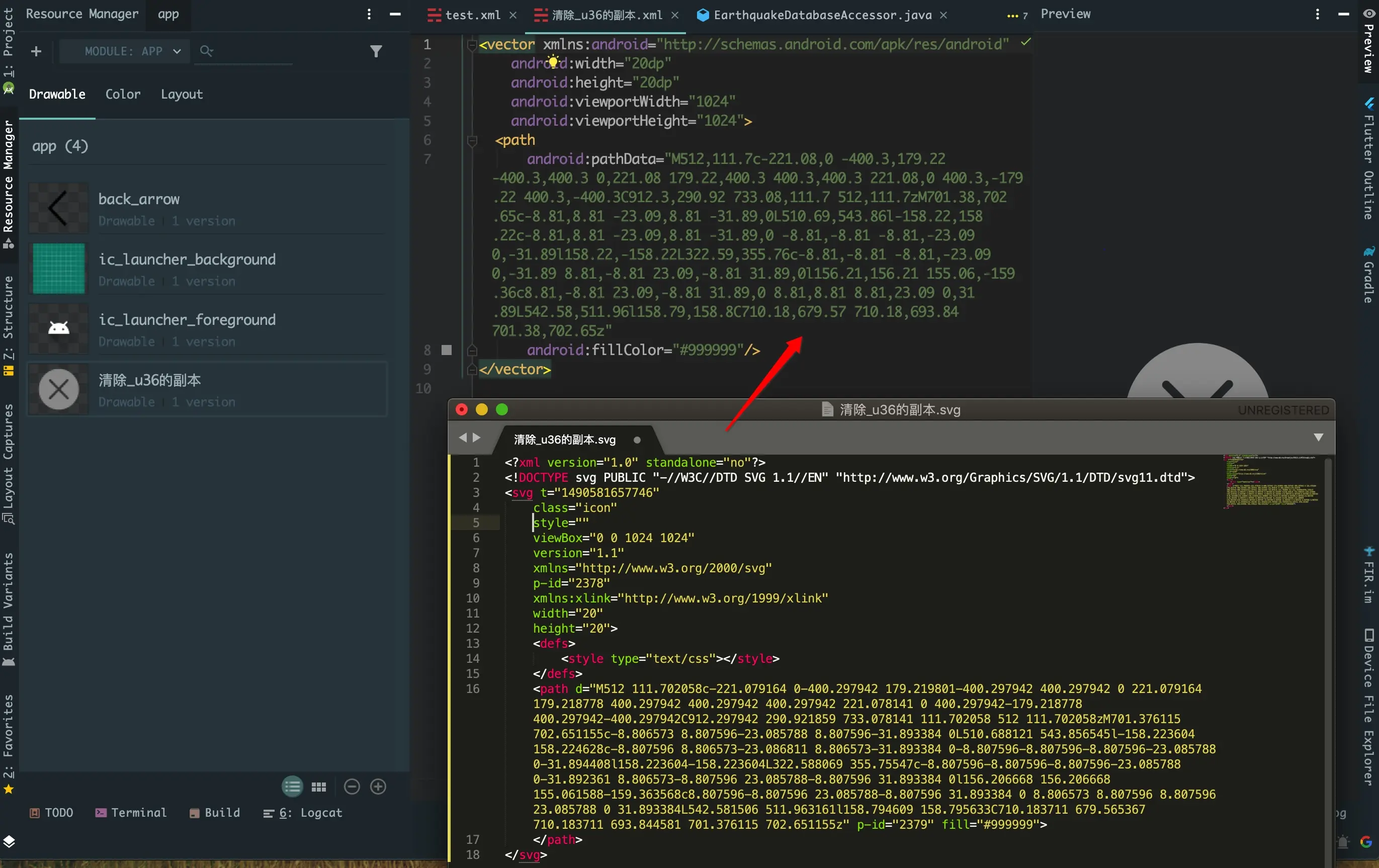Open Resource Manager options kebab menu
The width and height of the screenshot is (1379, 868).
[x=369, y=14]
